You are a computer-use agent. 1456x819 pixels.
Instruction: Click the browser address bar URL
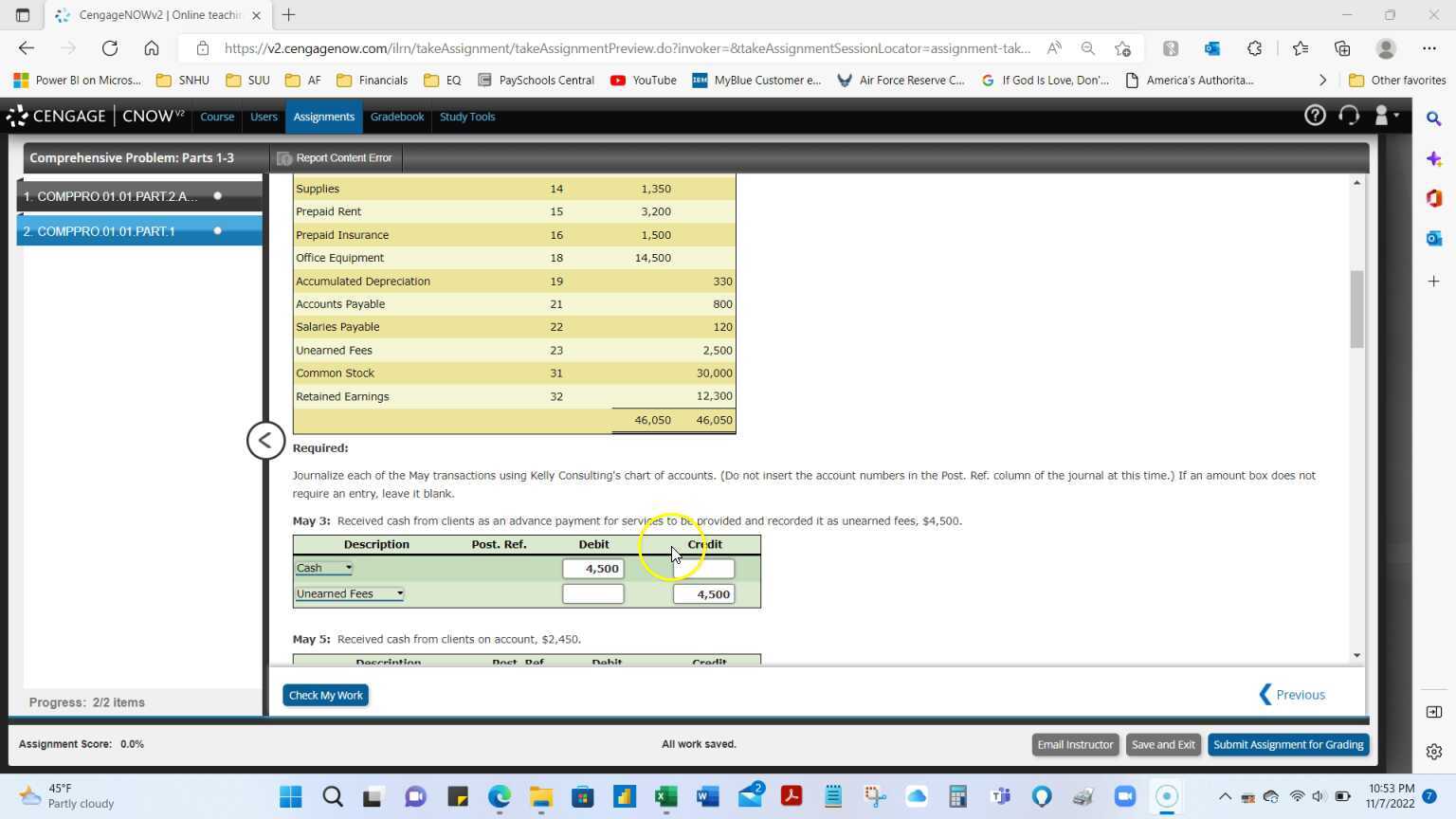pyautogui.click(x=627, y=48)
